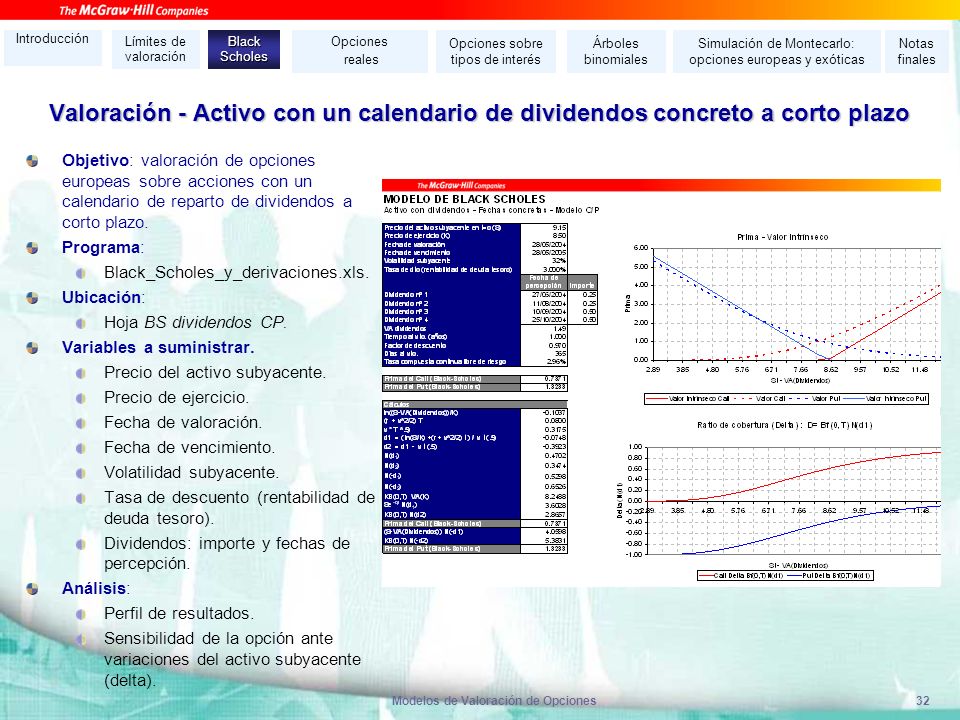Click the bullet icon beside Programa
The image size is (960, 720).
coord(32,247)
